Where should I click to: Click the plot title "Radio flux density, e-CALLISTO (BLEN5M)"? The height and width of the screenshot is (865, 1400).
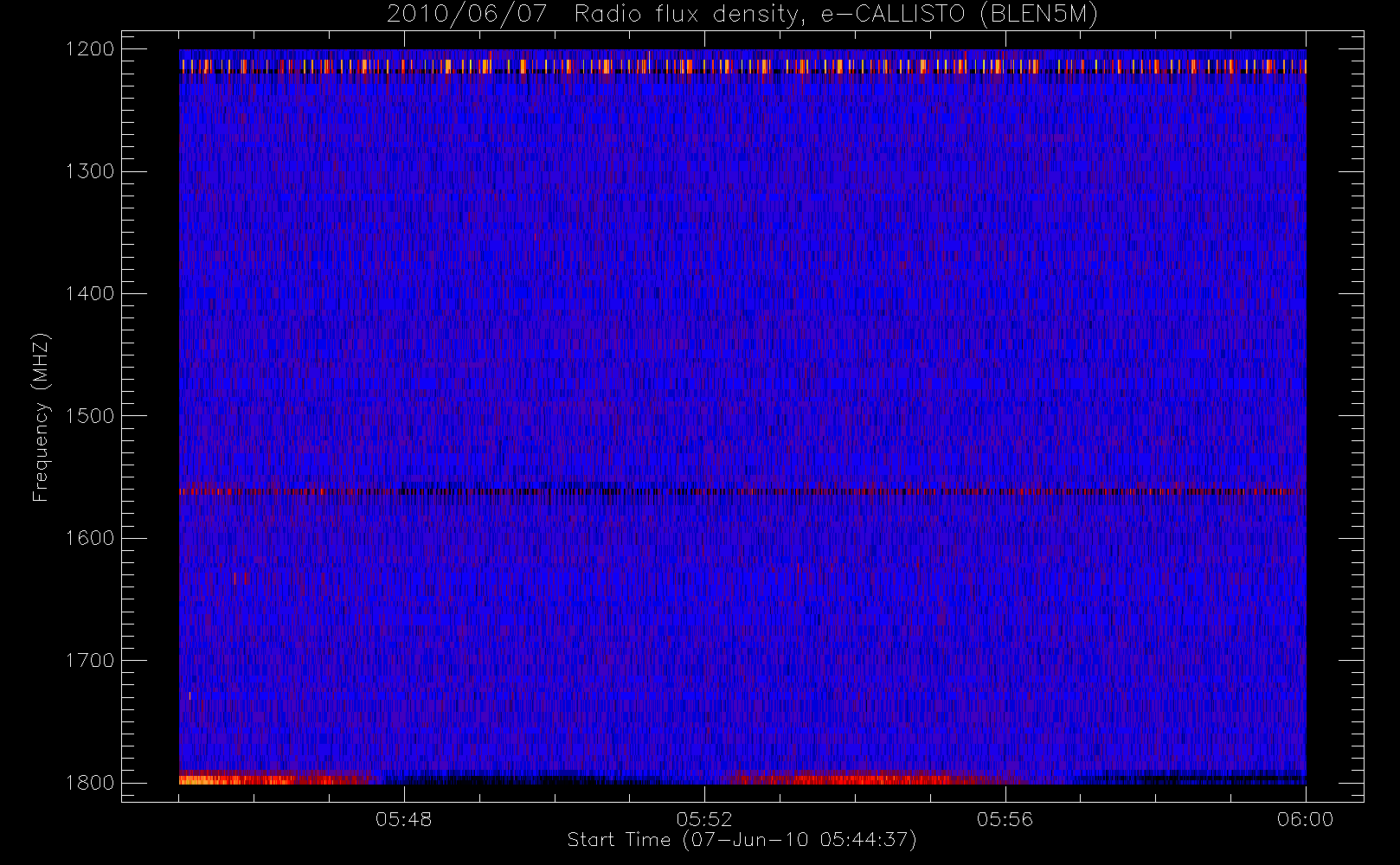(x=836, y=15)
